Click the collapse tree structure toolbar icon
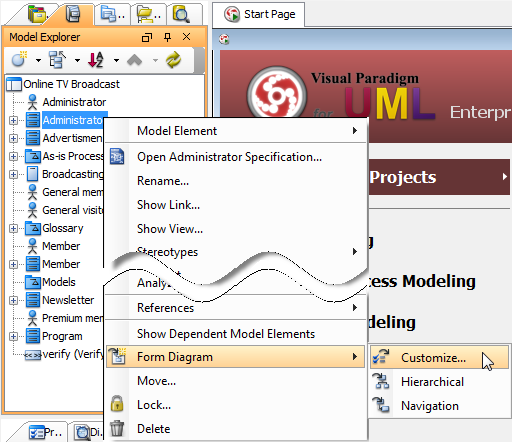This screenshot has width=512, height=442. [x=57, y=59]
